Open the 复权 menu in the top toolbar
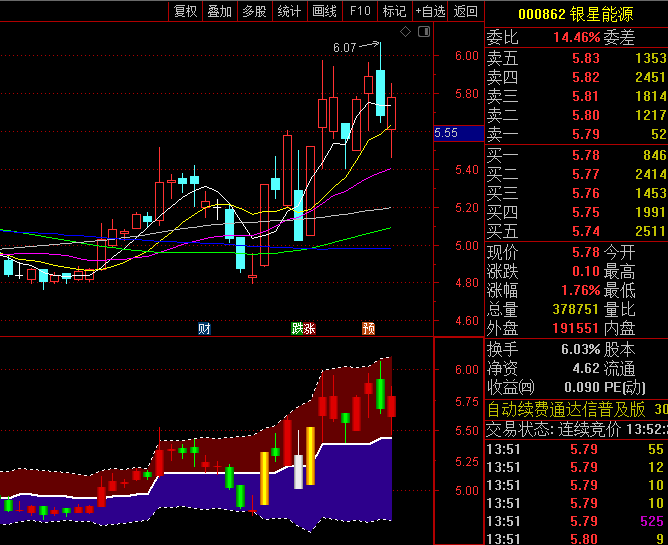 click(186, 11)
